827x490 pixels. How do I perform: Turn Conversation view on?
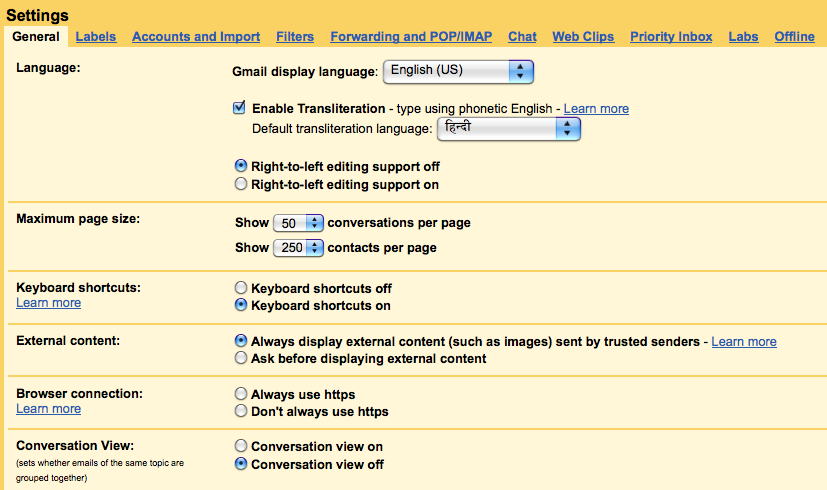pos(240,446)
